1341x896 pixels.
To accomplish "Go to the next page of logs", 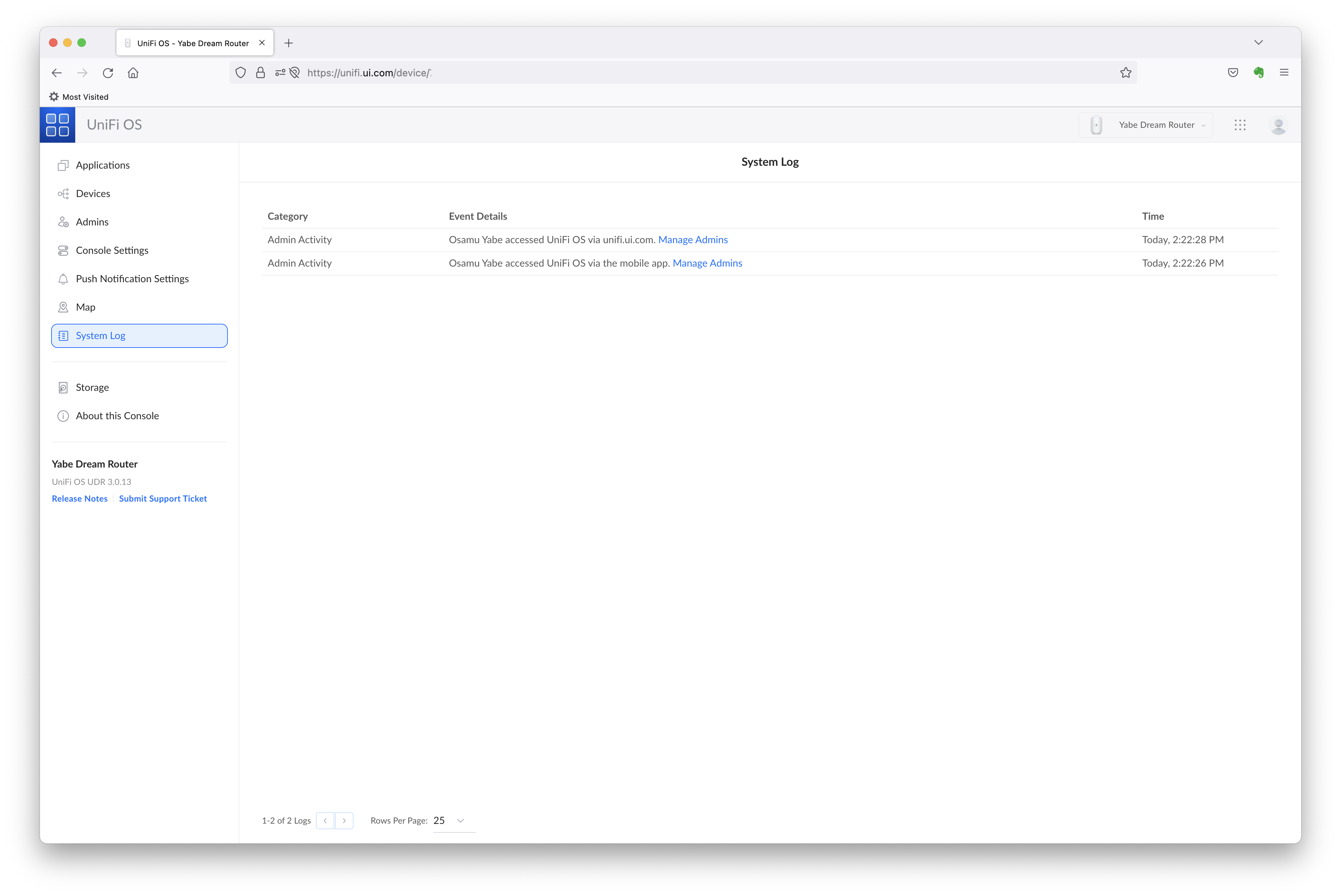I will (x=344, y=821).
